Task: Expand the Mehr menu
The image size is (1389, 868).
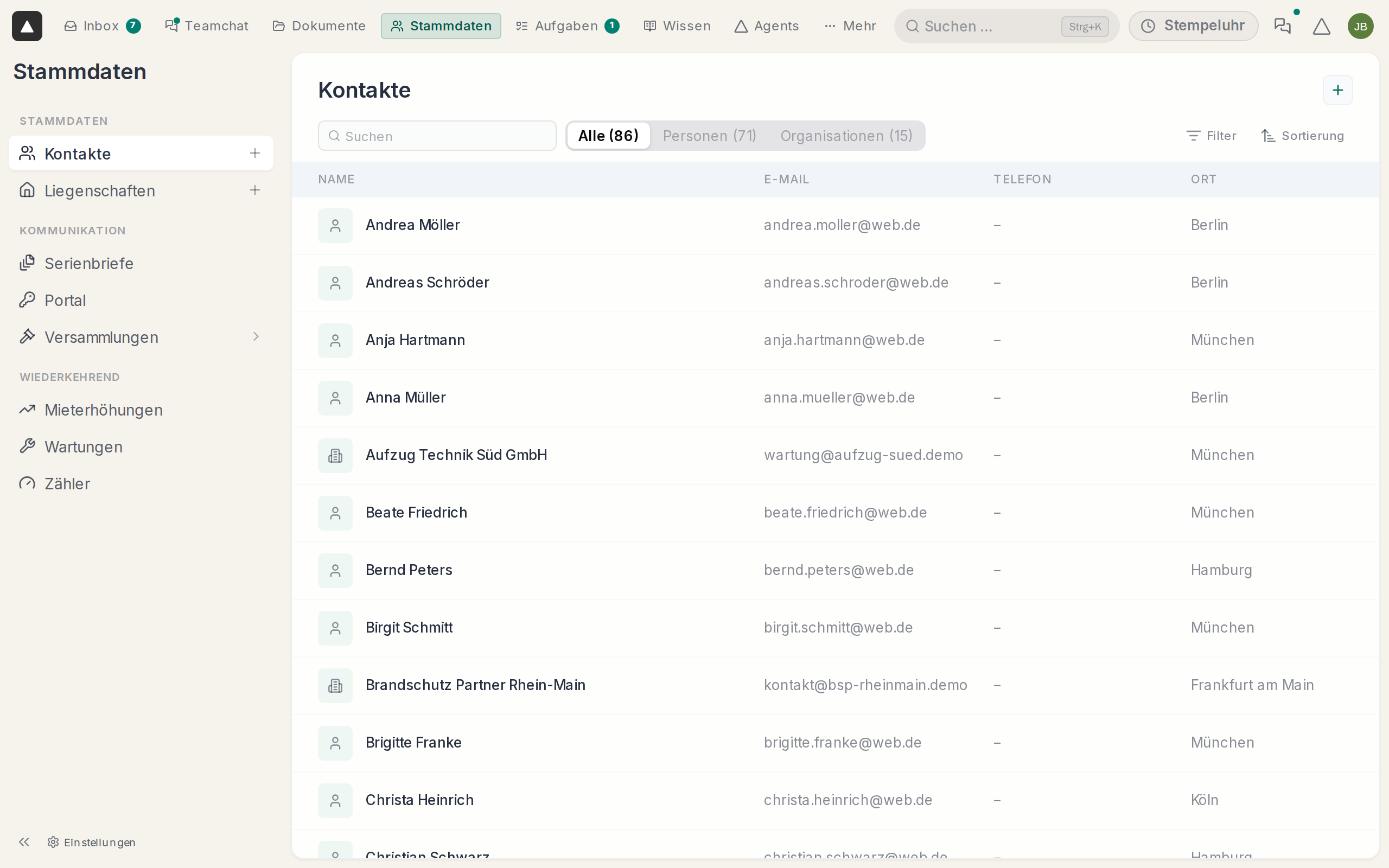Action: coord(850,26)
